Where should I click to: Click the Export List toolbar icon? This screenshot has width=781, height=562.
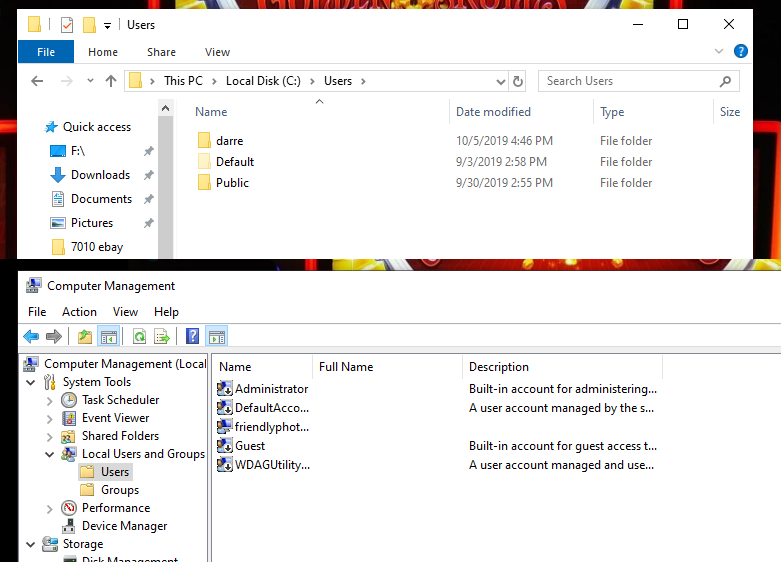[162, 337]
